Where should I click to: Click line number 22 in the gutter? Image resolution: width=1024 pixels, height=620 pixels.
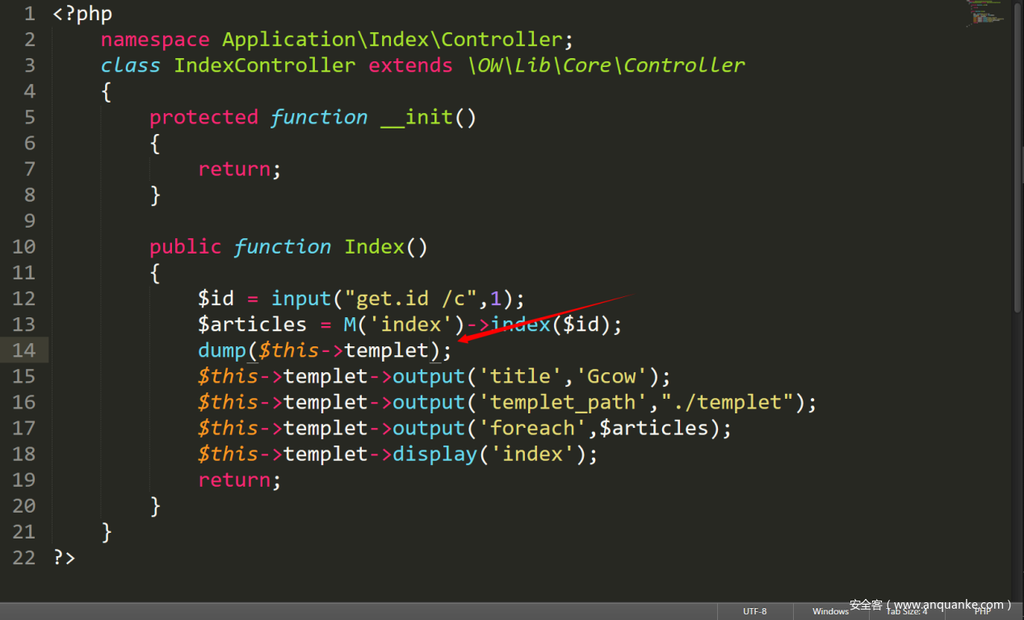[x=24, y=558]
